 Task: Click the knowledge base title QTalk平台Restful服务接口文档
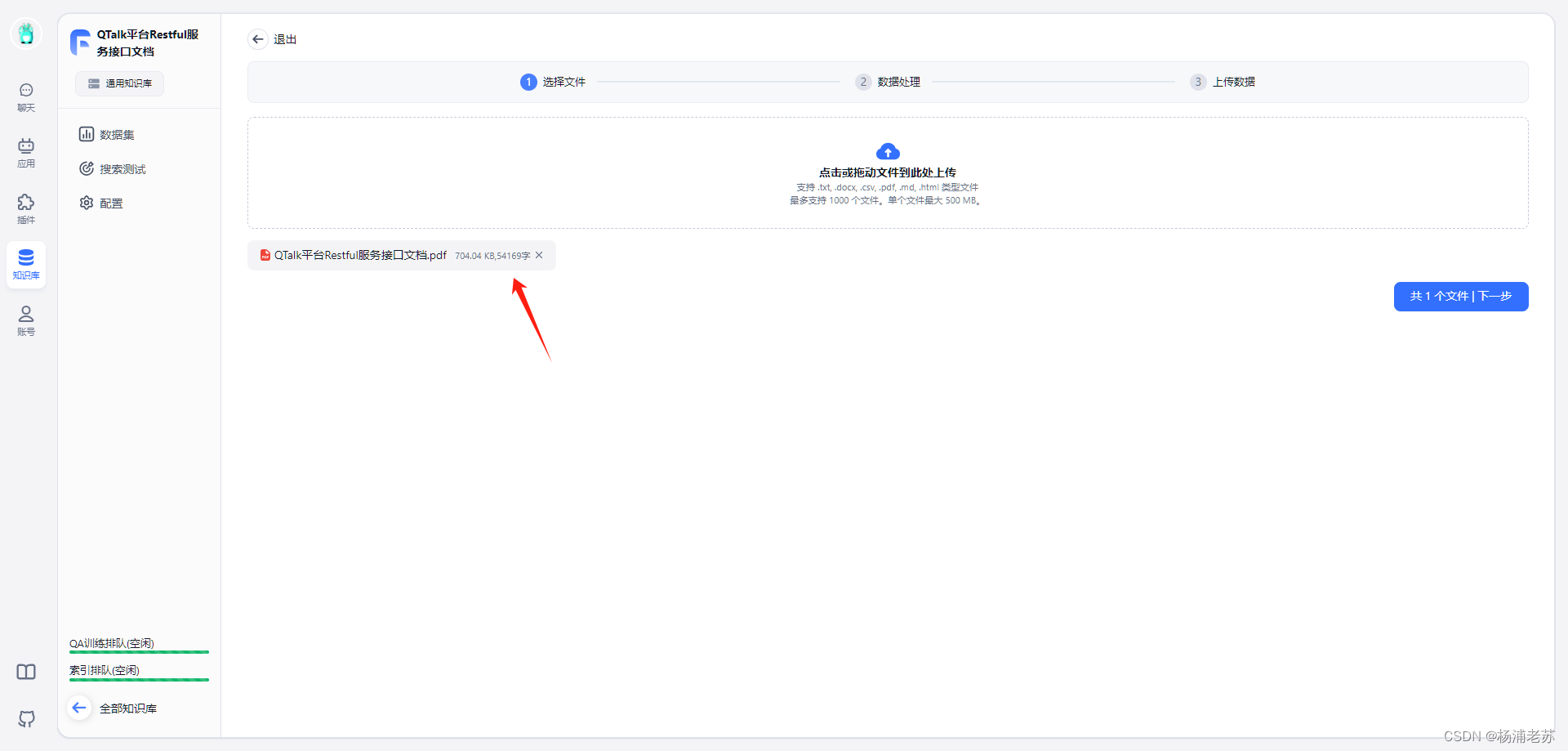click(x=148, y=42)
